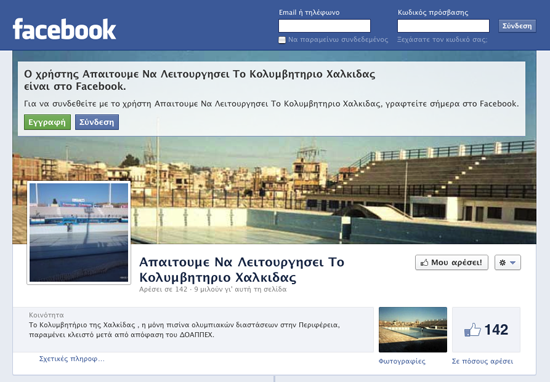
Task: Click the Σύνδεση button in header
Action: point(517,26)
